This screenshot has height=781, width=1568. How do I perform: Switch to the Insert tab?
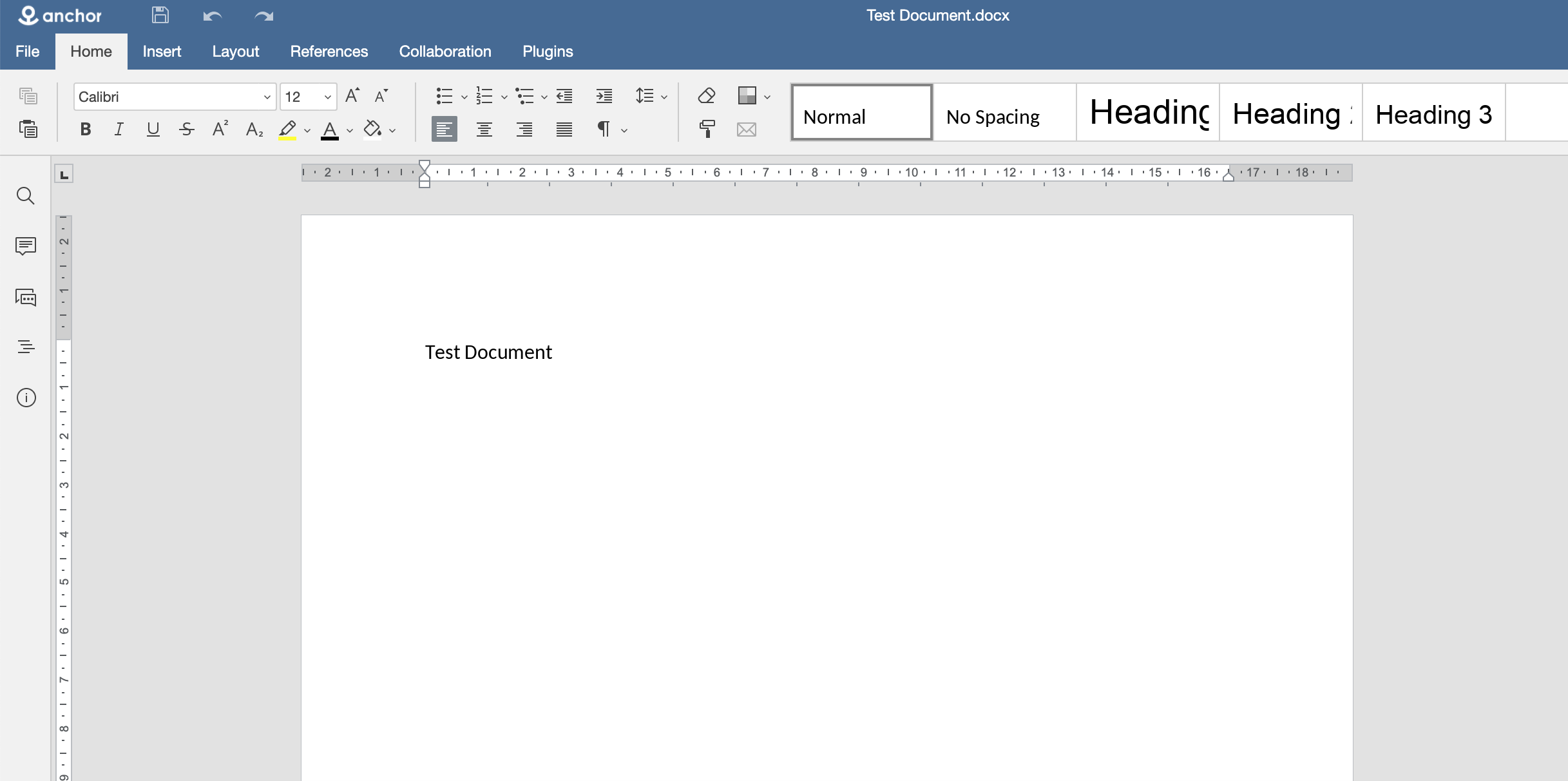pos(162,52)
